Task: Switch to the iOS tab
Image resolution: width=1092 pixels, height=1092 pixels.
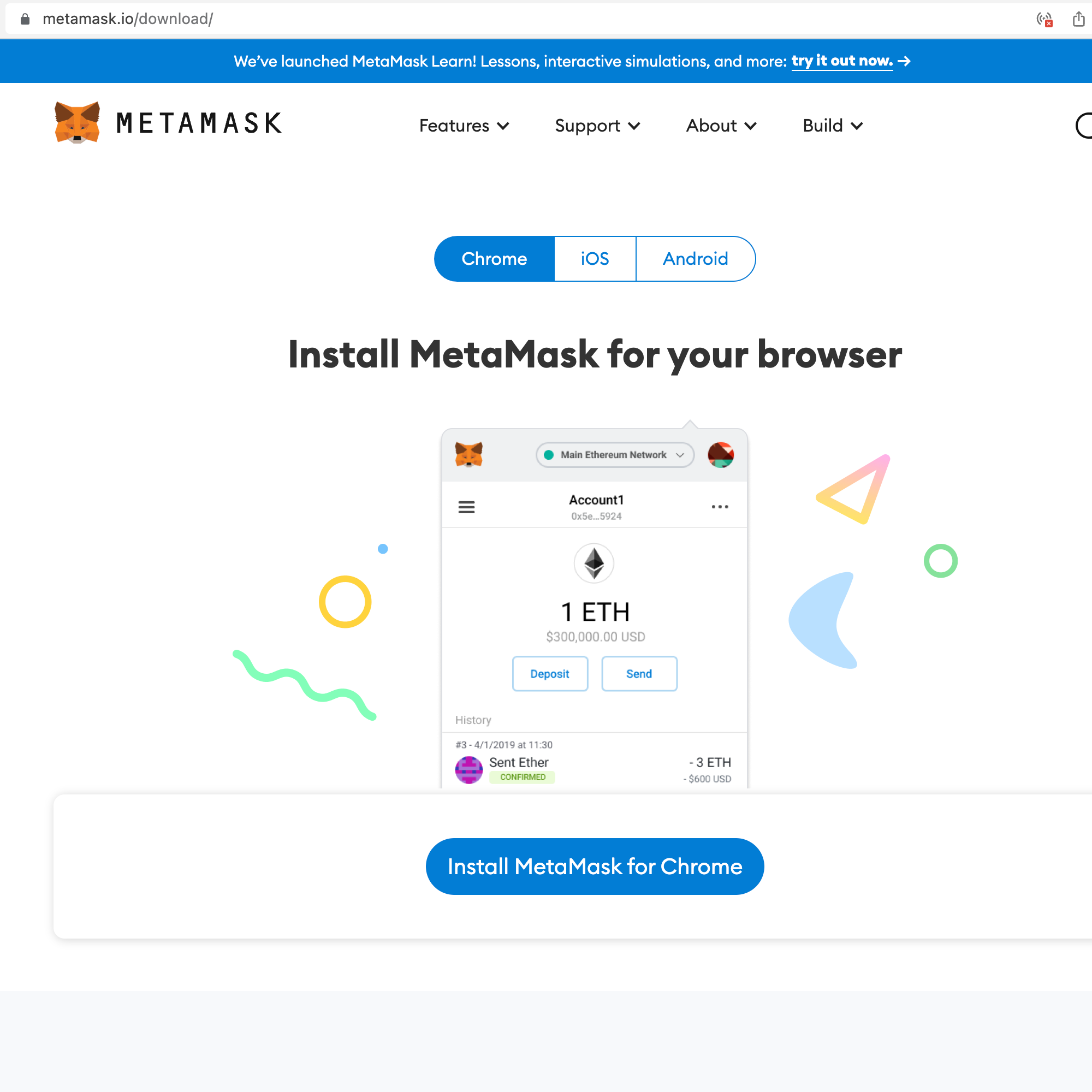Action: pos(595,259)
